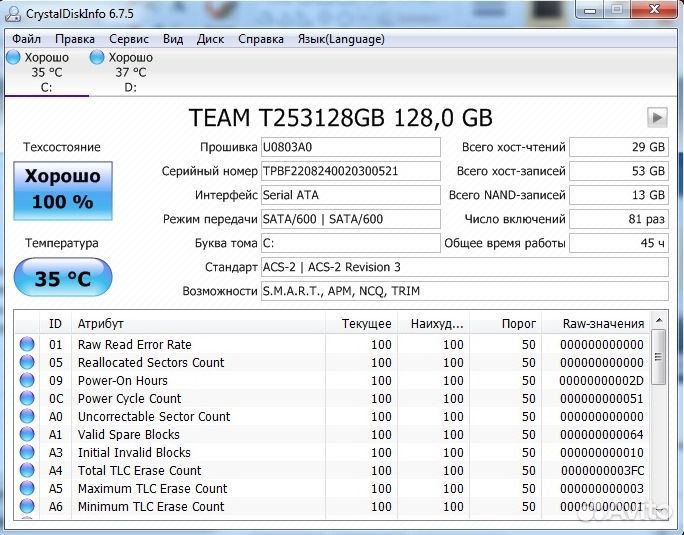Maximize the CrystalDiskInfo window

click(616, 10)
